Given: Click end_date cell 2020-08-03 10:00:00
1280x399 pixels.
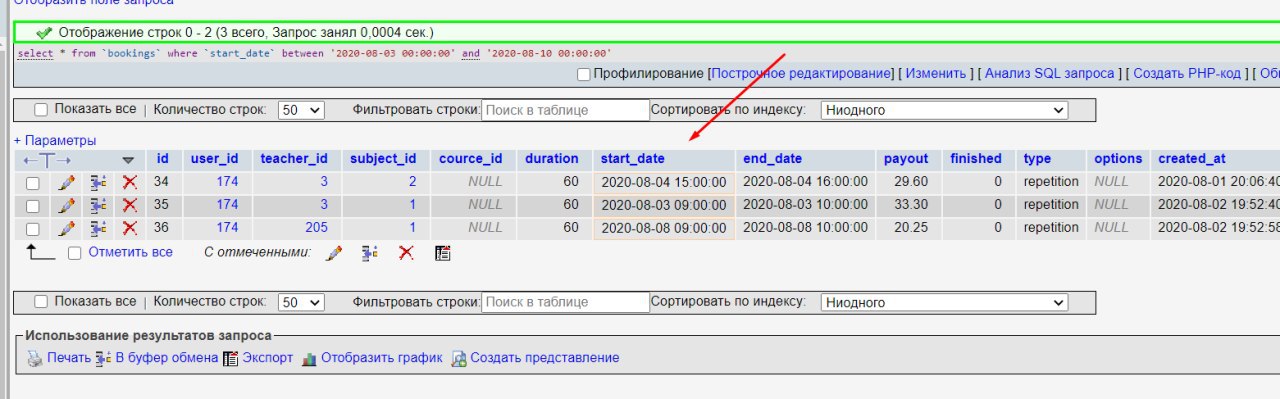Looking at the screenshot, I should 805,205.
